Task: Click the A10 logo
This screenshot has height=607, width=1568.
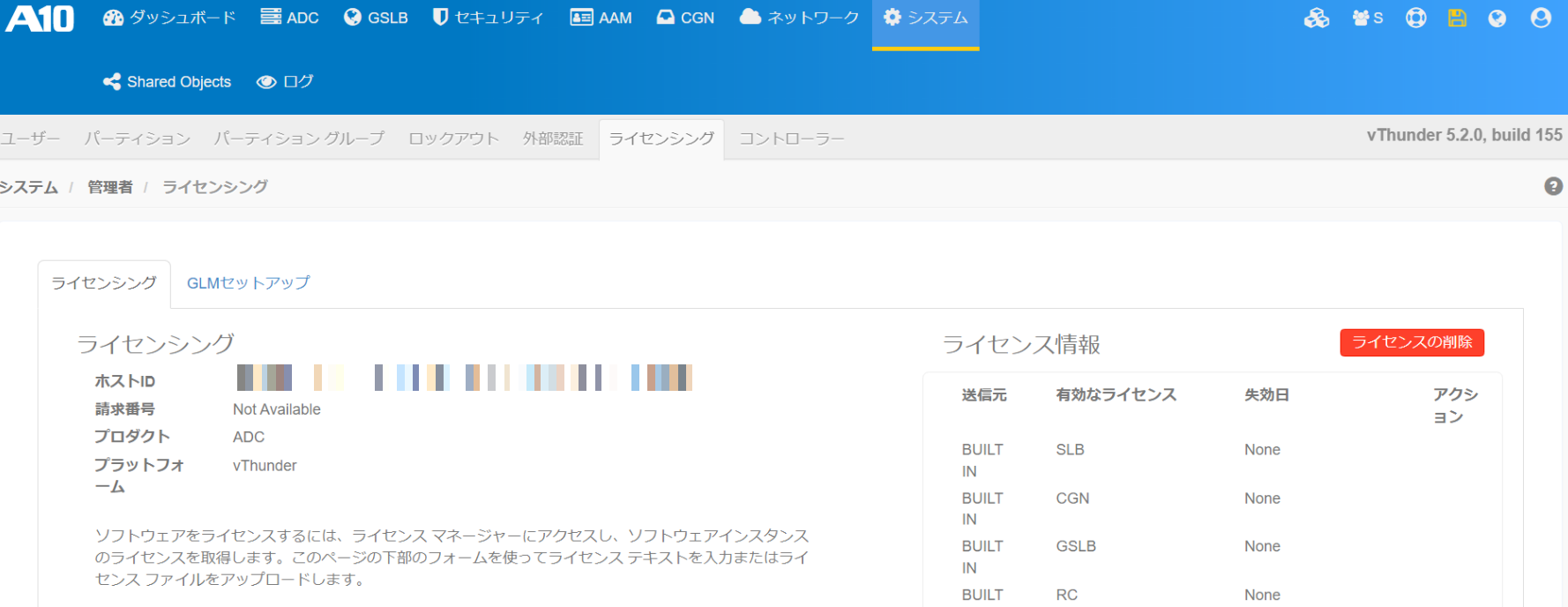Action: click(40, 18)
